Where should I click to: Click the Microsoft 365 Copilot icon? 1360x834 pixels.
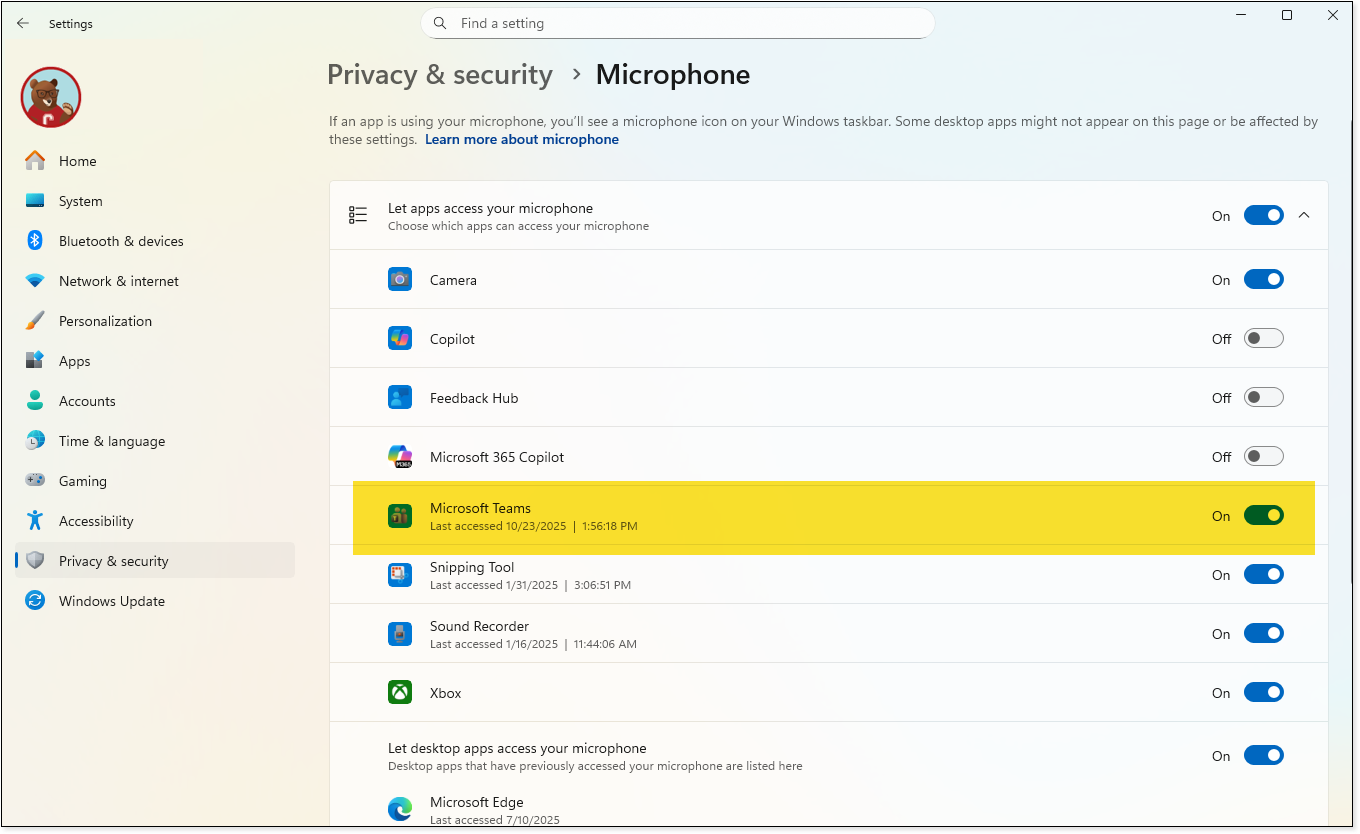[x=400, y=457]
